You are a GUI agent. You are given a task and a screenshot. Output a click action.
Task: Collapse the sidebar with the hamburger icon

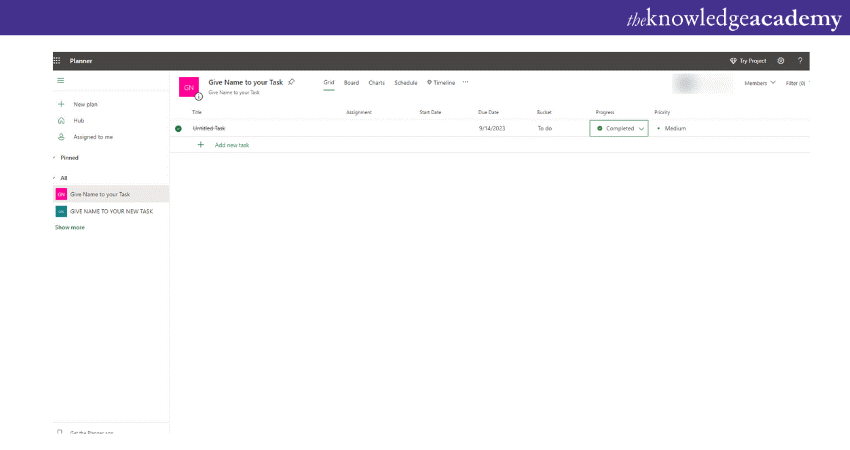[x=60, y=80]
